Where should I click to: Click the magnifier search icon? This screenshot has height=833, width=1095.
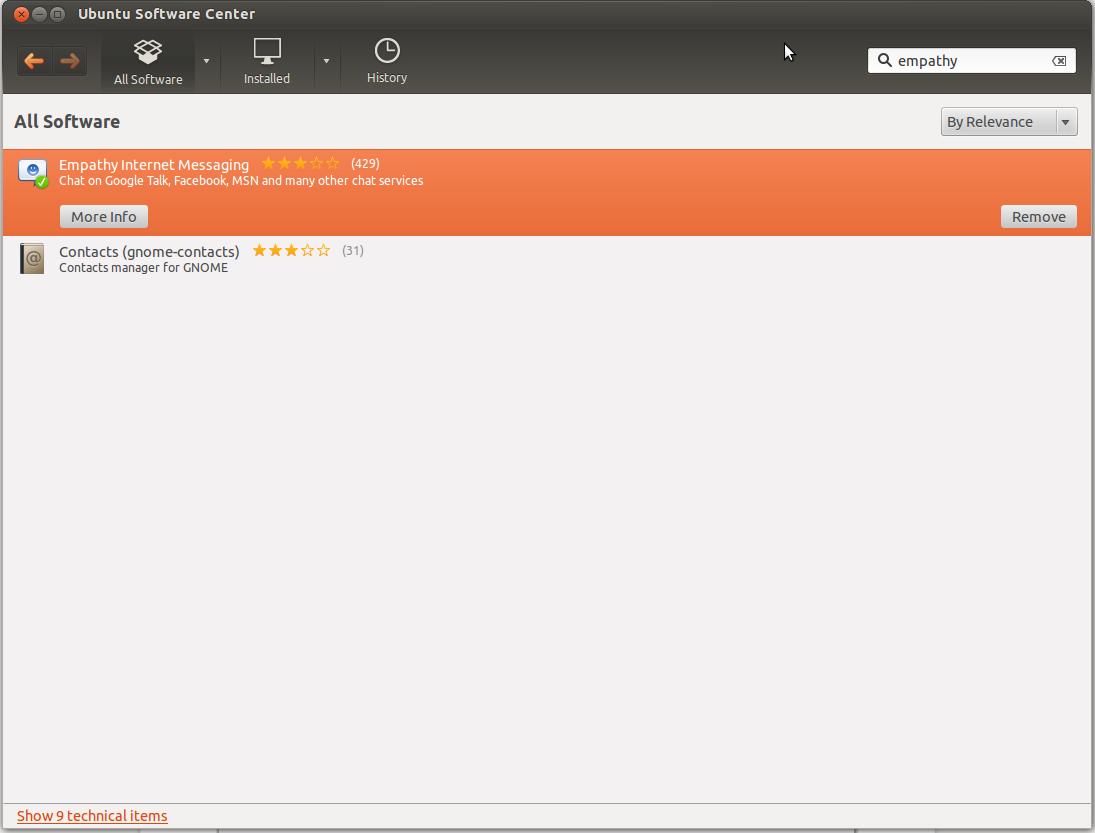tap(884, 60)
